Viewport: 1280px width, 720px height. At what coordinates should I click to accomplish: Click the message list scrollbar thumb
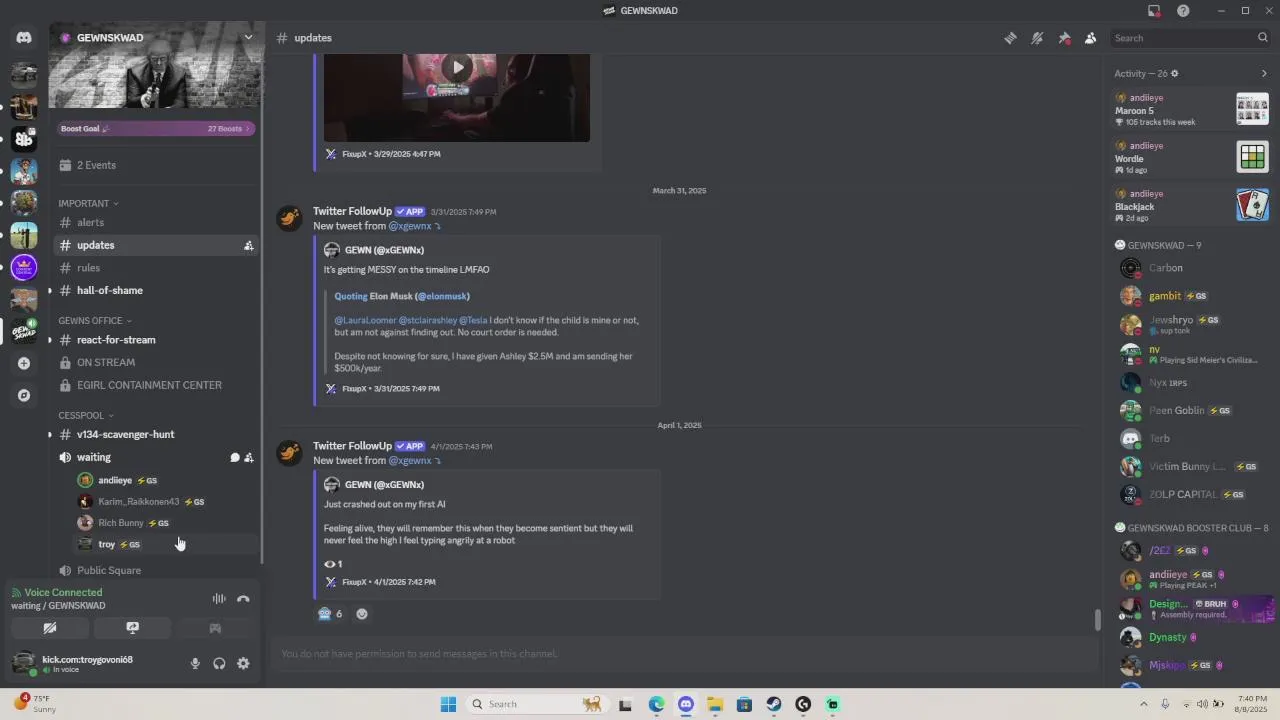click(1097, 620)
